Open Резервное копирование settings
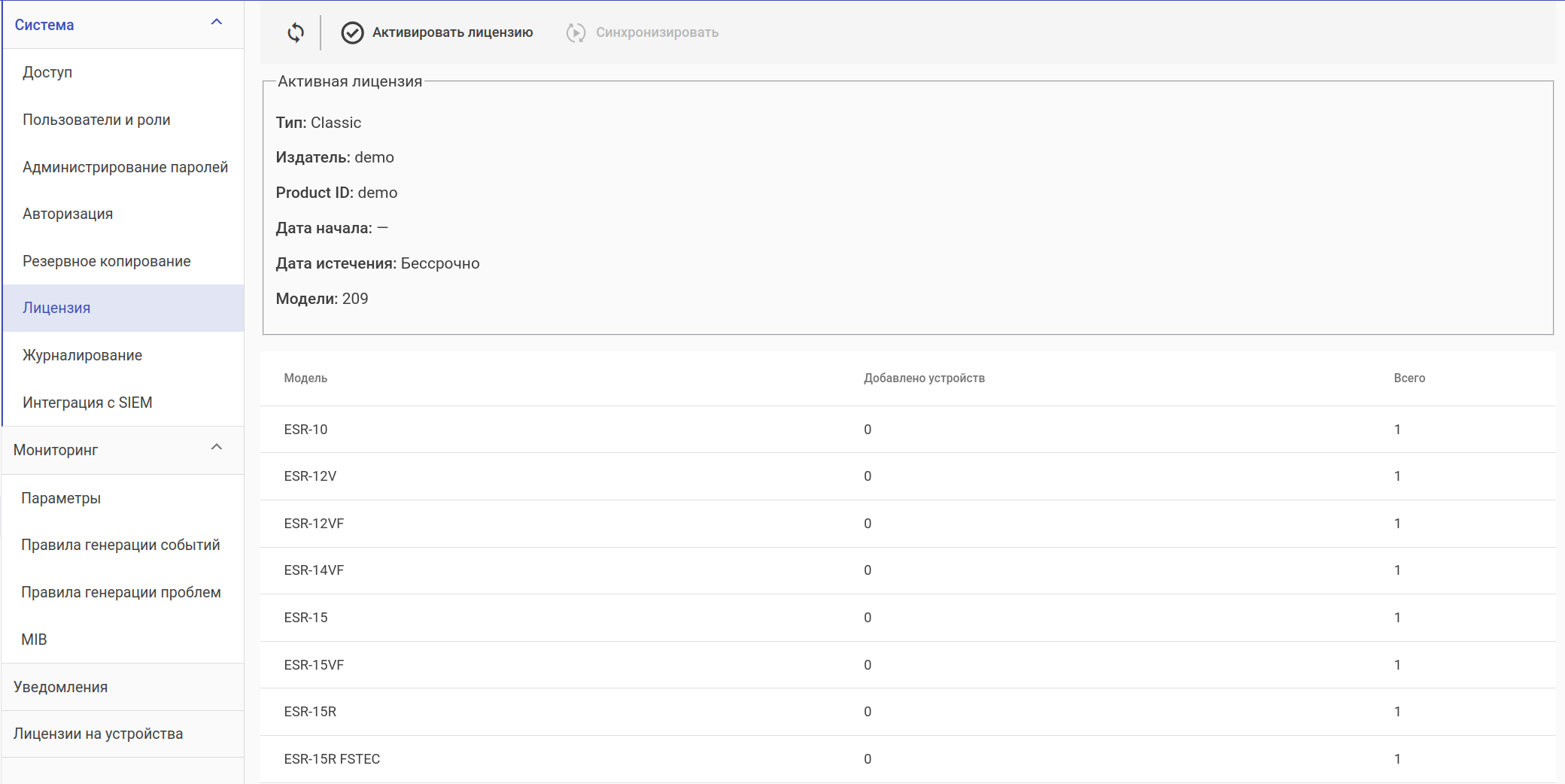This screenshot has width=1565, height=784. (x=107, y=261)
